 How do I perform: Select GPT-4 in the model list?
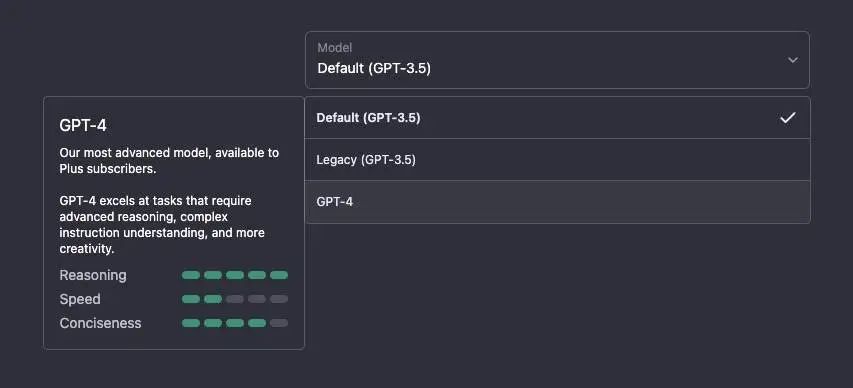(x=557, y=202)
